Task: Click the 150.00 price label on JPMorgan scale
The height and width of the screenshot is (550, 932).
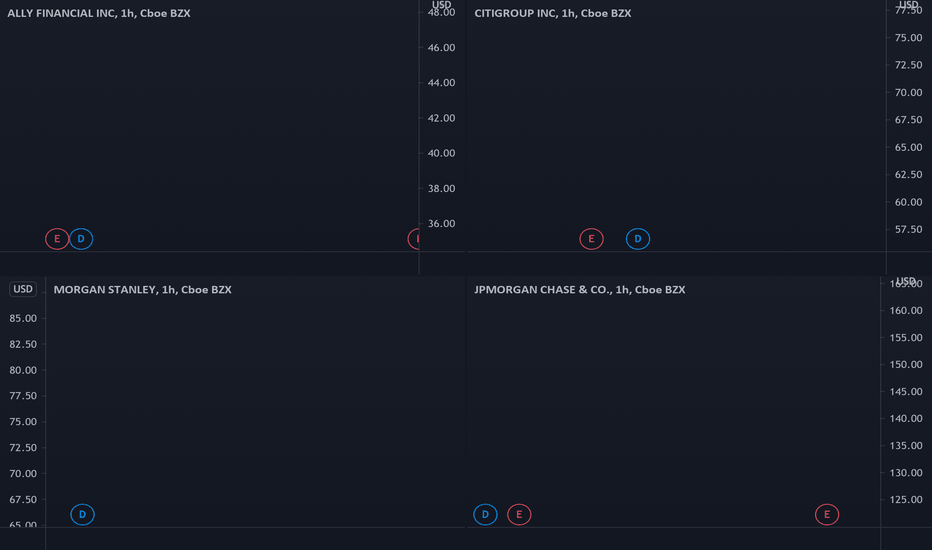Action: [x=906, y=364]
